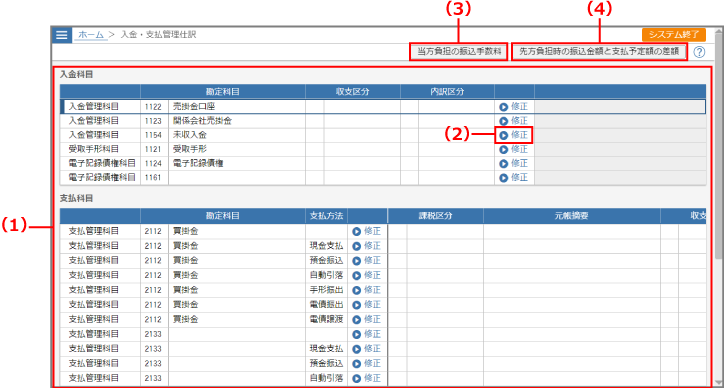Click 修正 for 1122 売掛金口座 row
724x388 pixels.
[x=513, y=107]
